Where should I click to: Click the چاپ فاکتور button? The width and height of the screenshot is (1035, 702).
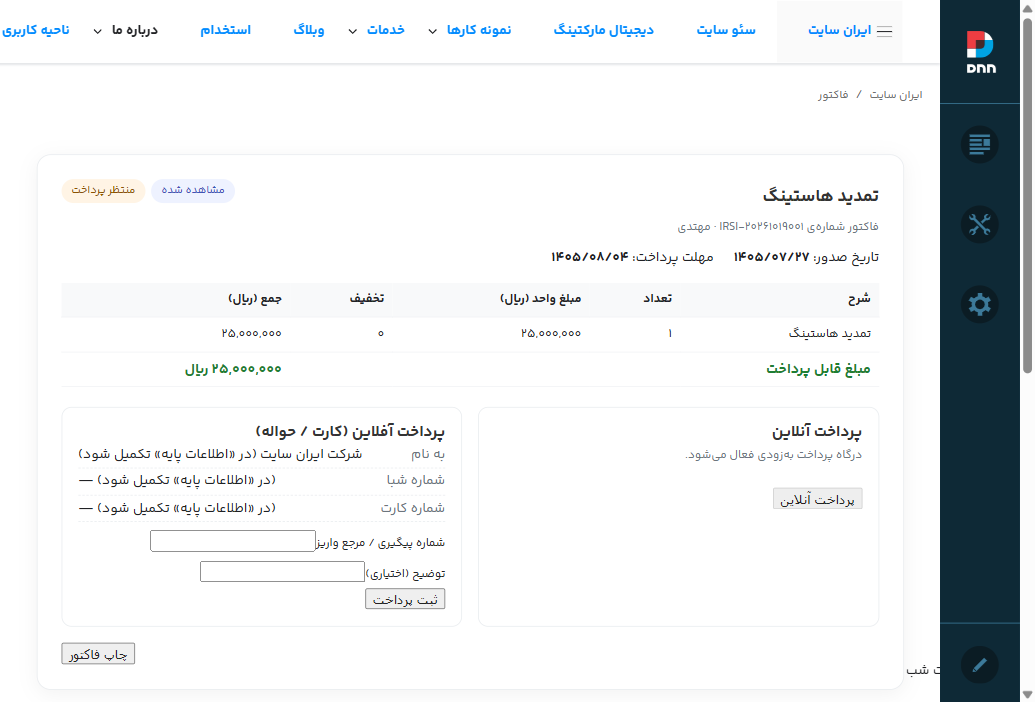click(x=98, y=654)
